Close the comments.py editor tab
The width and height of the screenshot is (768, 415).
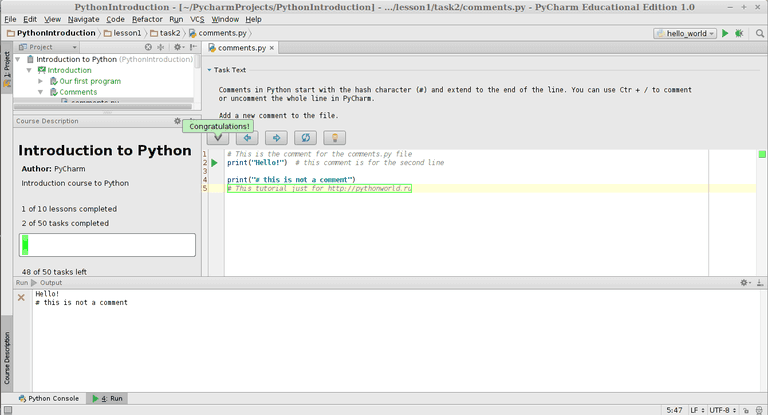[x=272, y=48]
